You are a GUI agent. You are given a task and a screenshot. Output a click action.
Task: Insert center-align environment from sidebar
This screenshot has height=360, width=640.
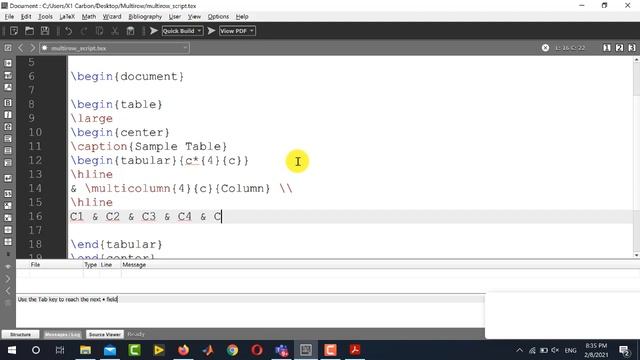point(8,151)
